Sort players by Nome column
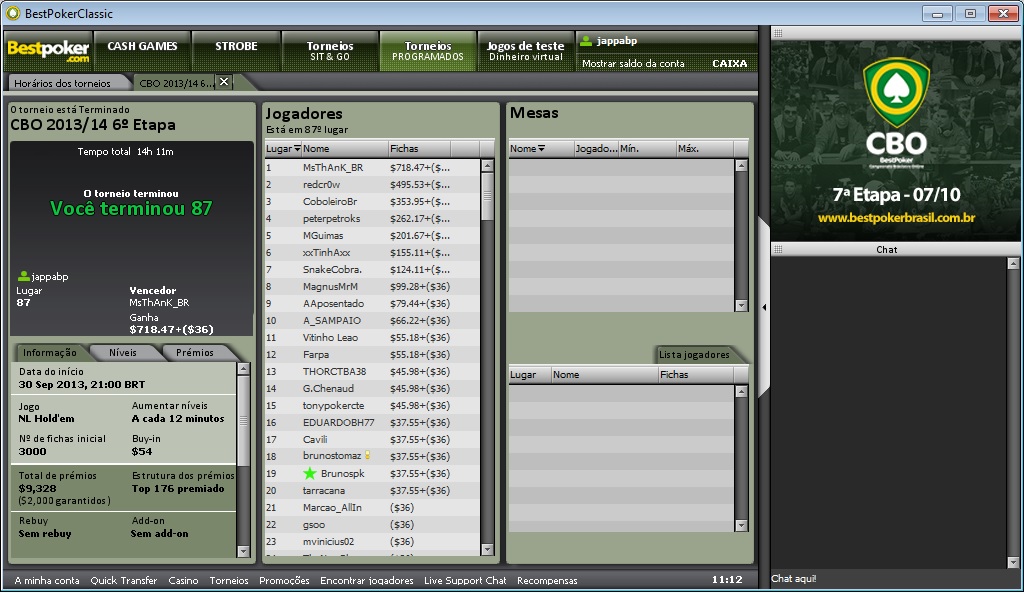Viewport: 1024px width, 614px height. pos(344,149)
